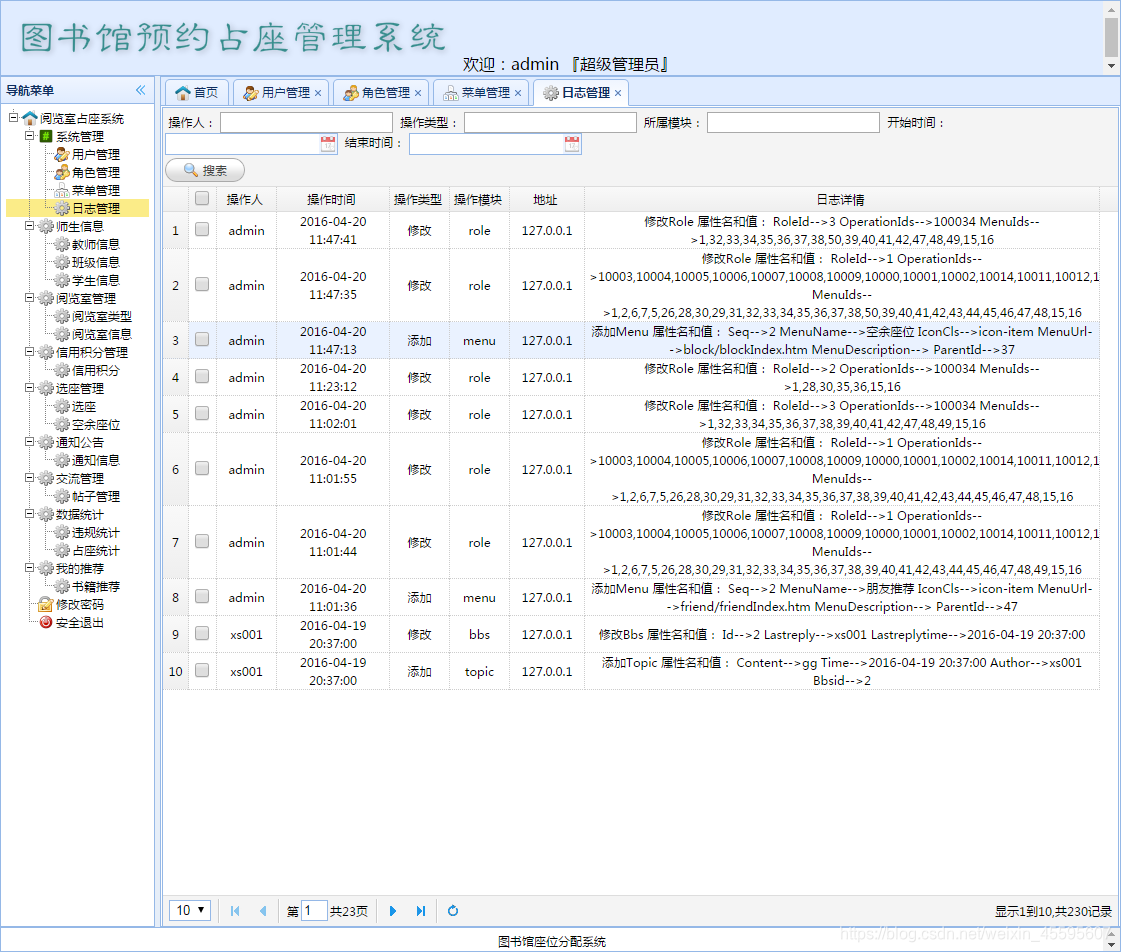
Task: Click the header scrollbar down arrow
Action: (1112, 66)
